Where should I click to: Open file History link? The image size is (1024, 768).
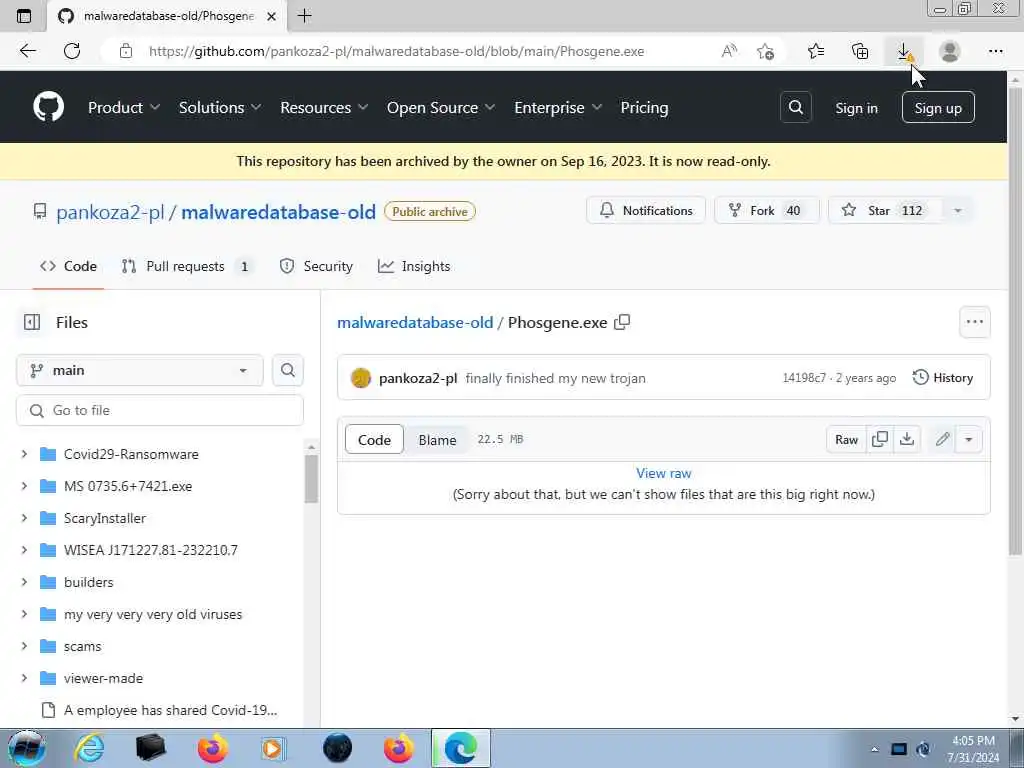[943, 377]
